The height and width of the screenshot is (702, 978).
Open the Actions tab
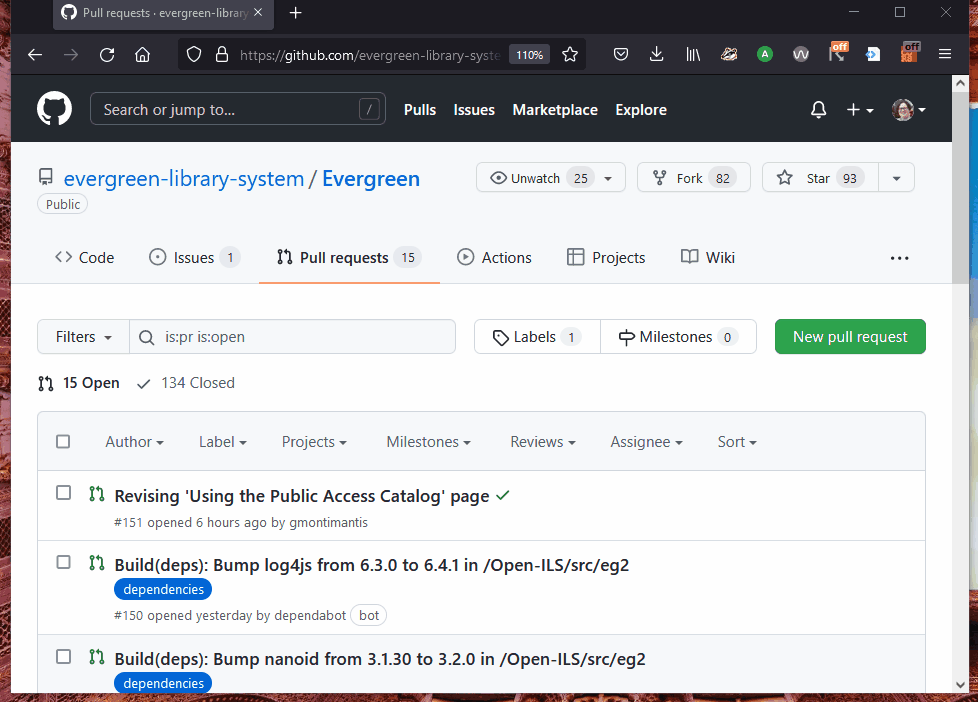coord(495,257)
